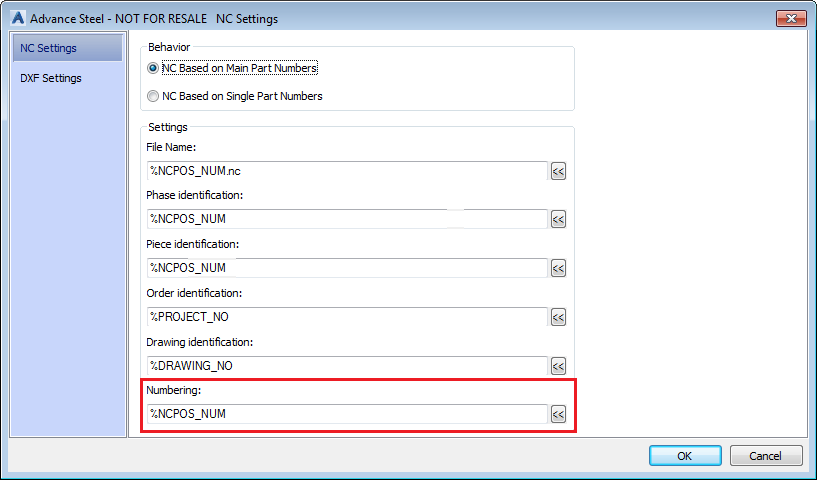
Task: Click the 'File Name:' label
Action: tap(171, 147)
